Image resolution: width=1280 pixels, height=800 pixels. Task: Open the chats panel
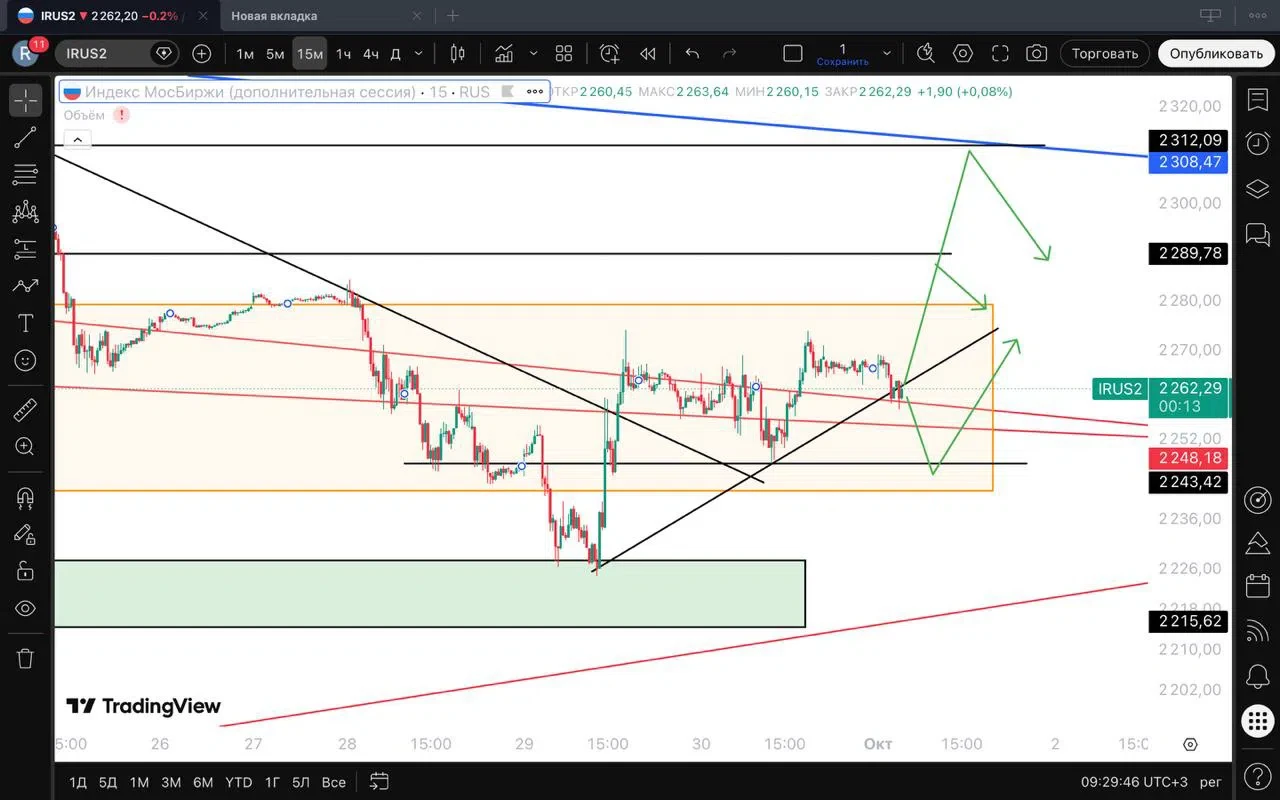click(x=1257, y=234)
